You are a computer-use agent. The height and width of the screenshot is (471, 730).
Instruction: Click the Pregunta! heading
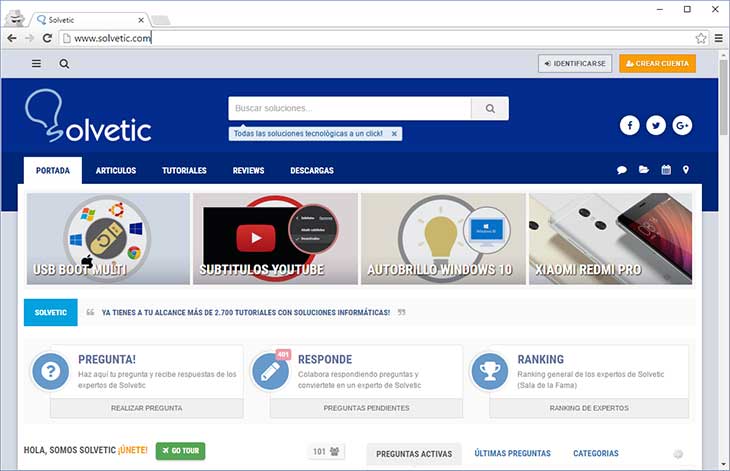click(107, 359)
